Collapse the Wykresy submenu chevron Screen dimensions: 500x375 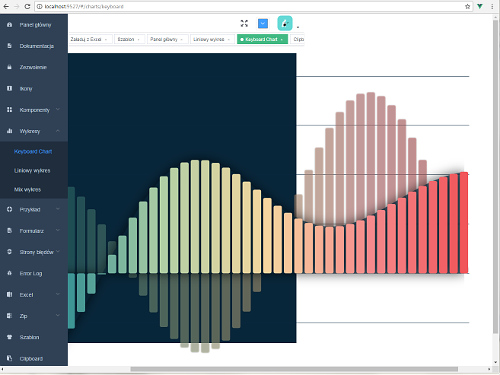tap(58, 131)
